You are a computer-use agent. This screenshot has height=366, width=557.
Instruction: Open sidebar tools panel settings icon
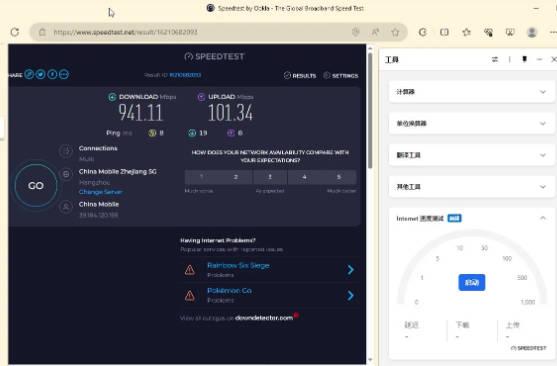(495, 59)
